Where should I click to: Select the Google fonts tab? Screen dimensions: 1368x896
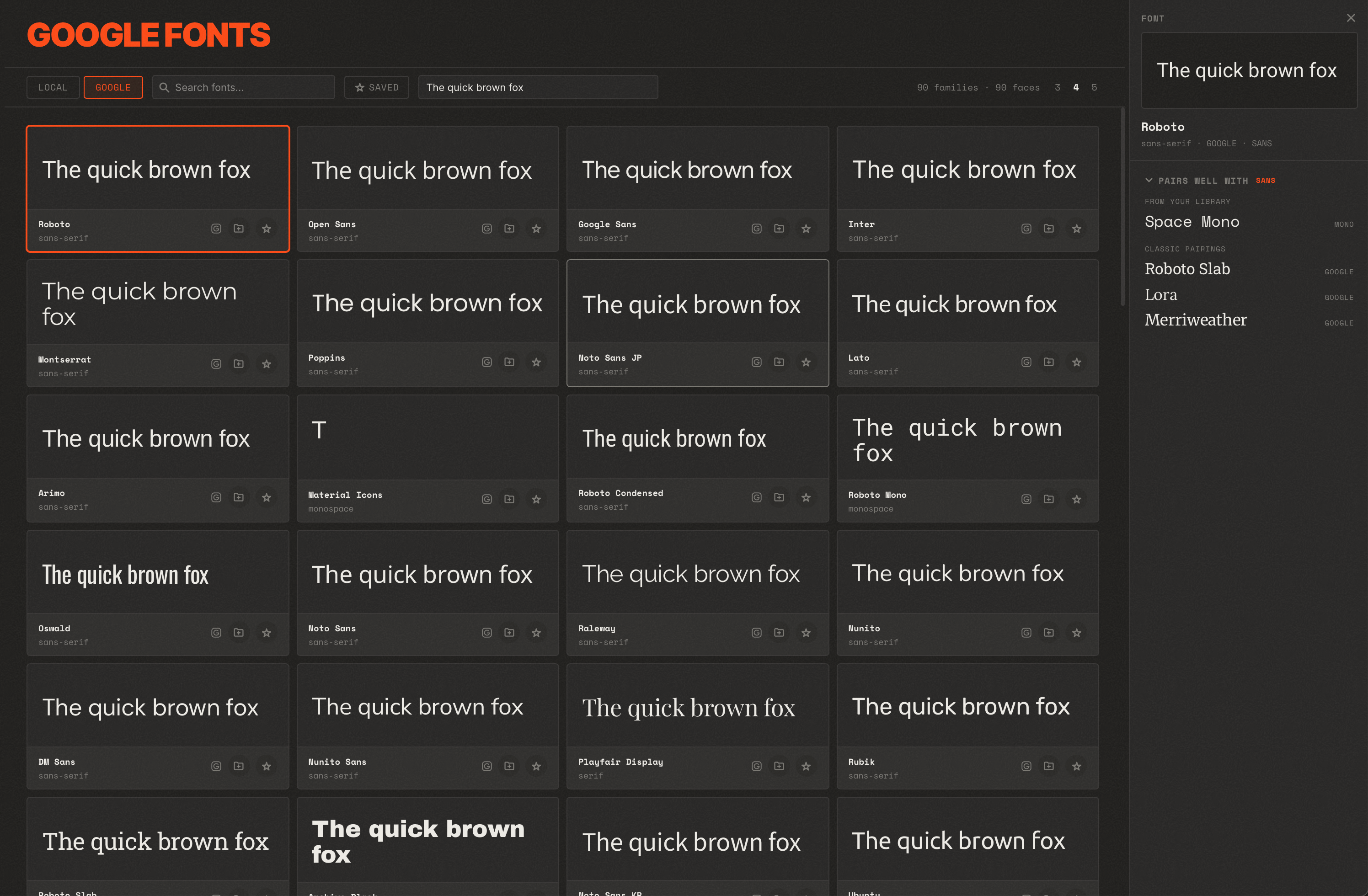113,87
